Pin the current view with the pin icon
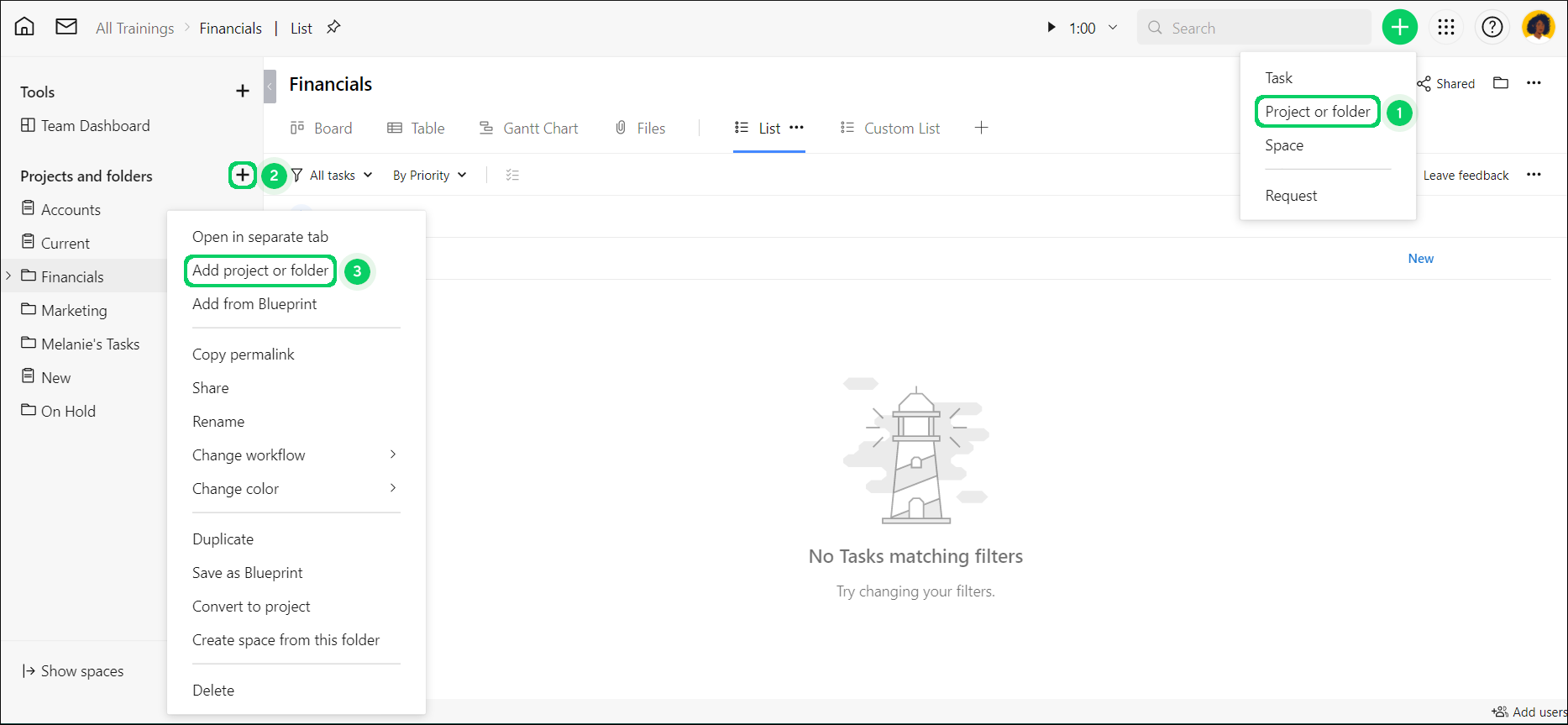1568x725 pixels. pos(333,27)
